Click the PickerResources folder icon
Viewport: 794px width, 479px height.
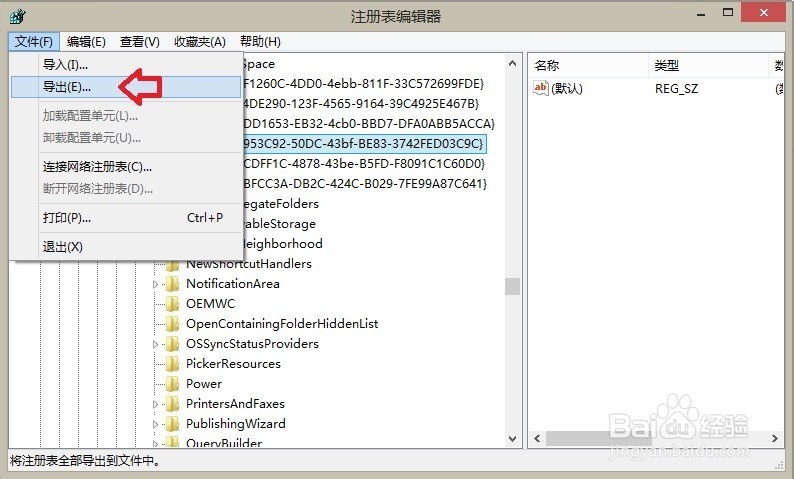(173, 364)
